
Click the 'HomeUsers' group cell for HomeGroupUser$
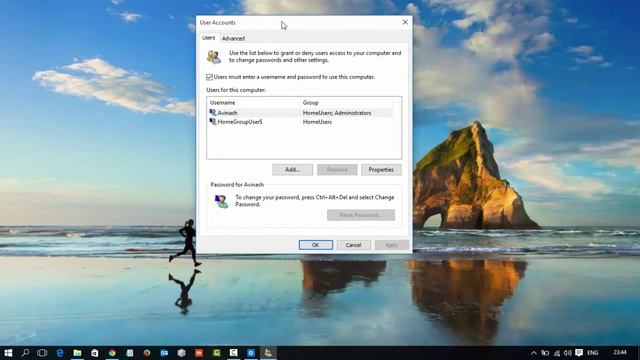317,122
